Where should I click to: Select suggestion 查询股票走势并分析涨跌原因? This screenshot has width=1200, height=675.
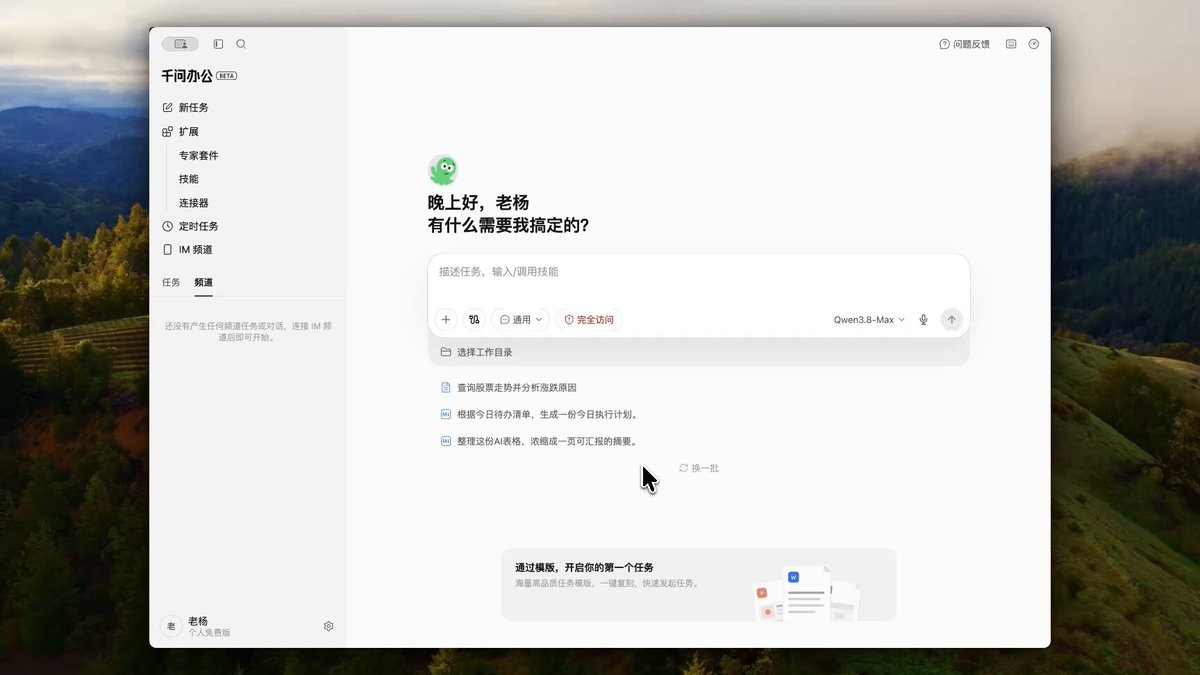pyautogui.click(x=509, y=387)
